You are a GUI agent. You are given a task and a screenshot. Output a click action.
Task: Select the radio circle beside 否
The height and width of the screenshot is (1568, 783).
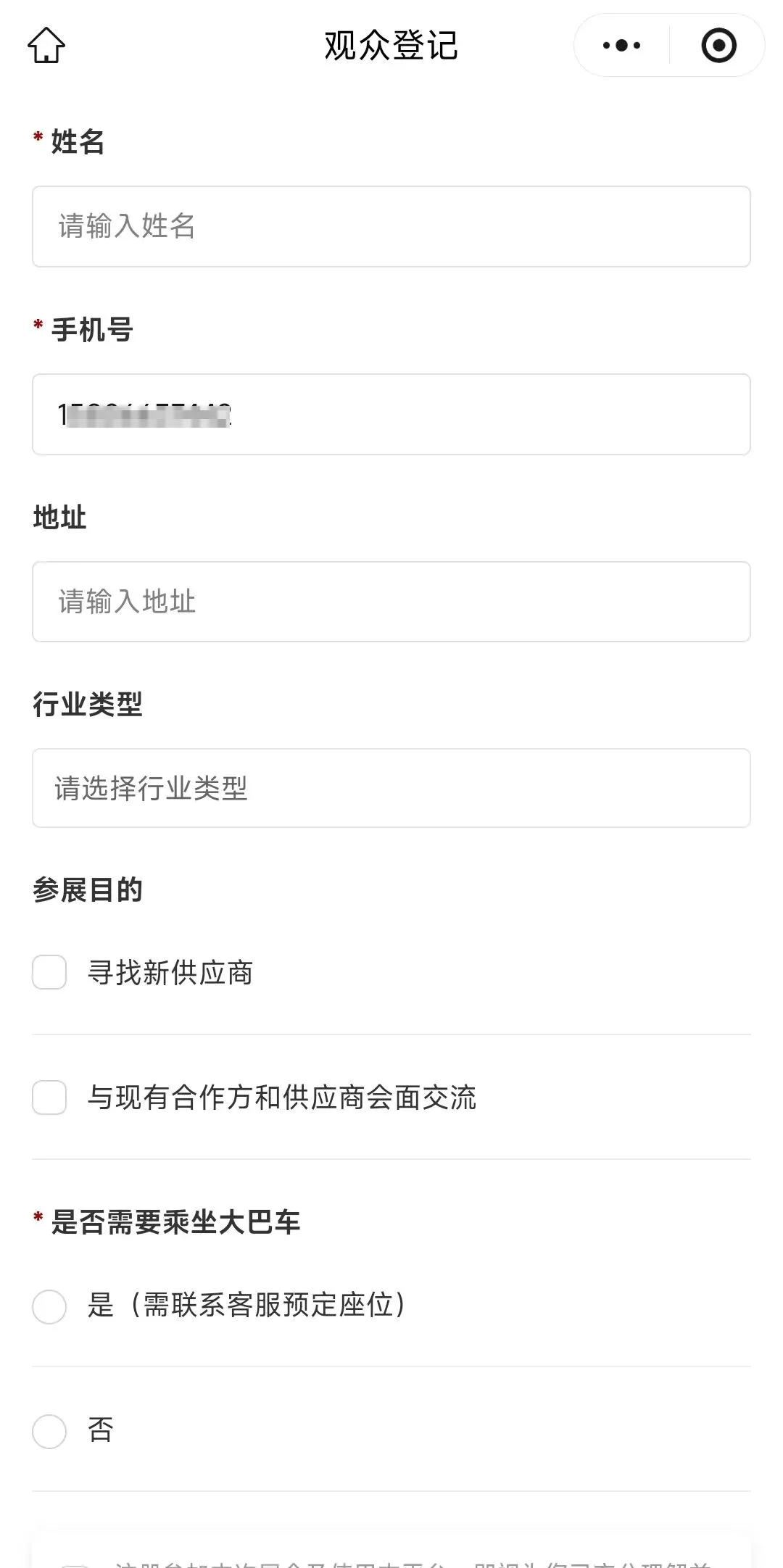[x=49, y=1431]
